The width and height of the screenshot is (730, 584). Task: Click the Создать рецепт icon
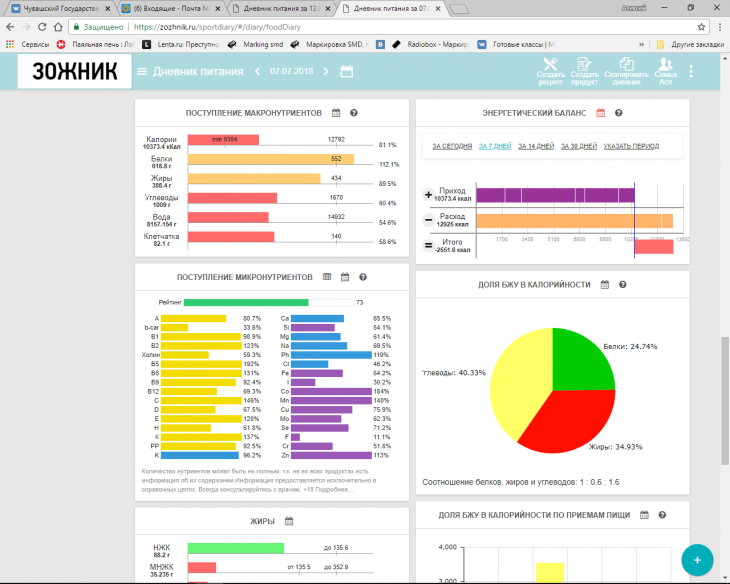(x=550, y=69)
